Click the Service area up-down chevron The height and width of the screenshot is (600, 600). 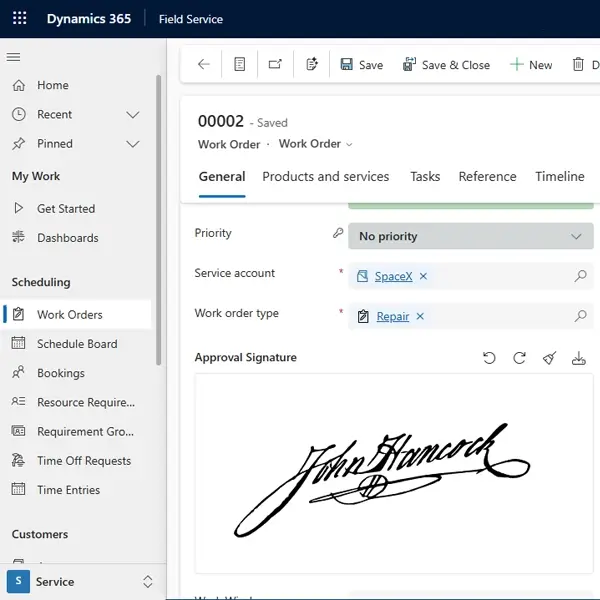point(148,582)
